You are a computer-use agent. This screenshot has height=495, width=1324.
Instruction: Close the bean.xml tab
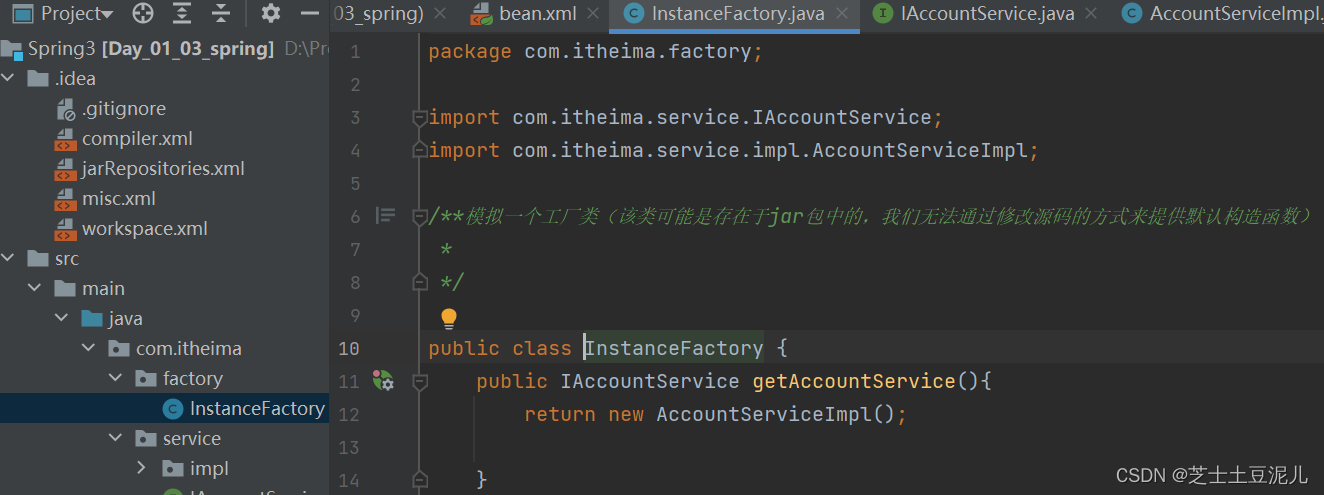[593, 14]
